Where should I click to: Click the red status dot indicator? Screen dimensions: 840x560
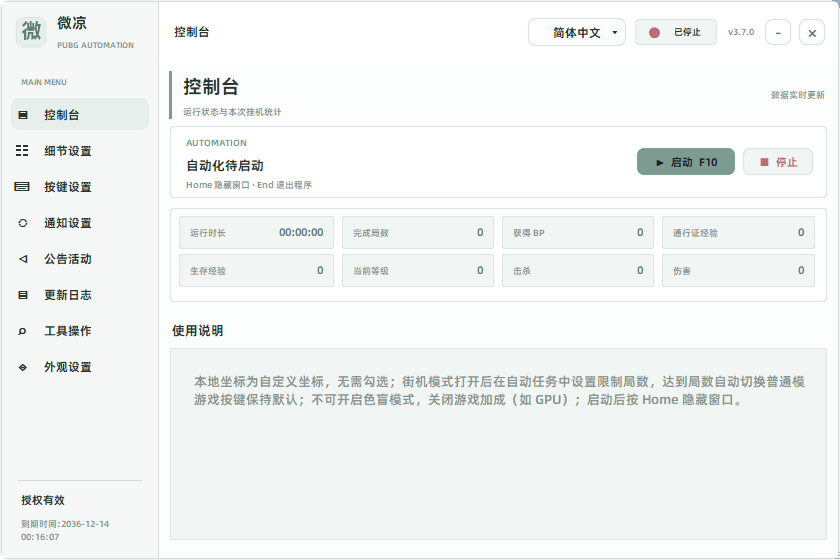pos(654,33)
